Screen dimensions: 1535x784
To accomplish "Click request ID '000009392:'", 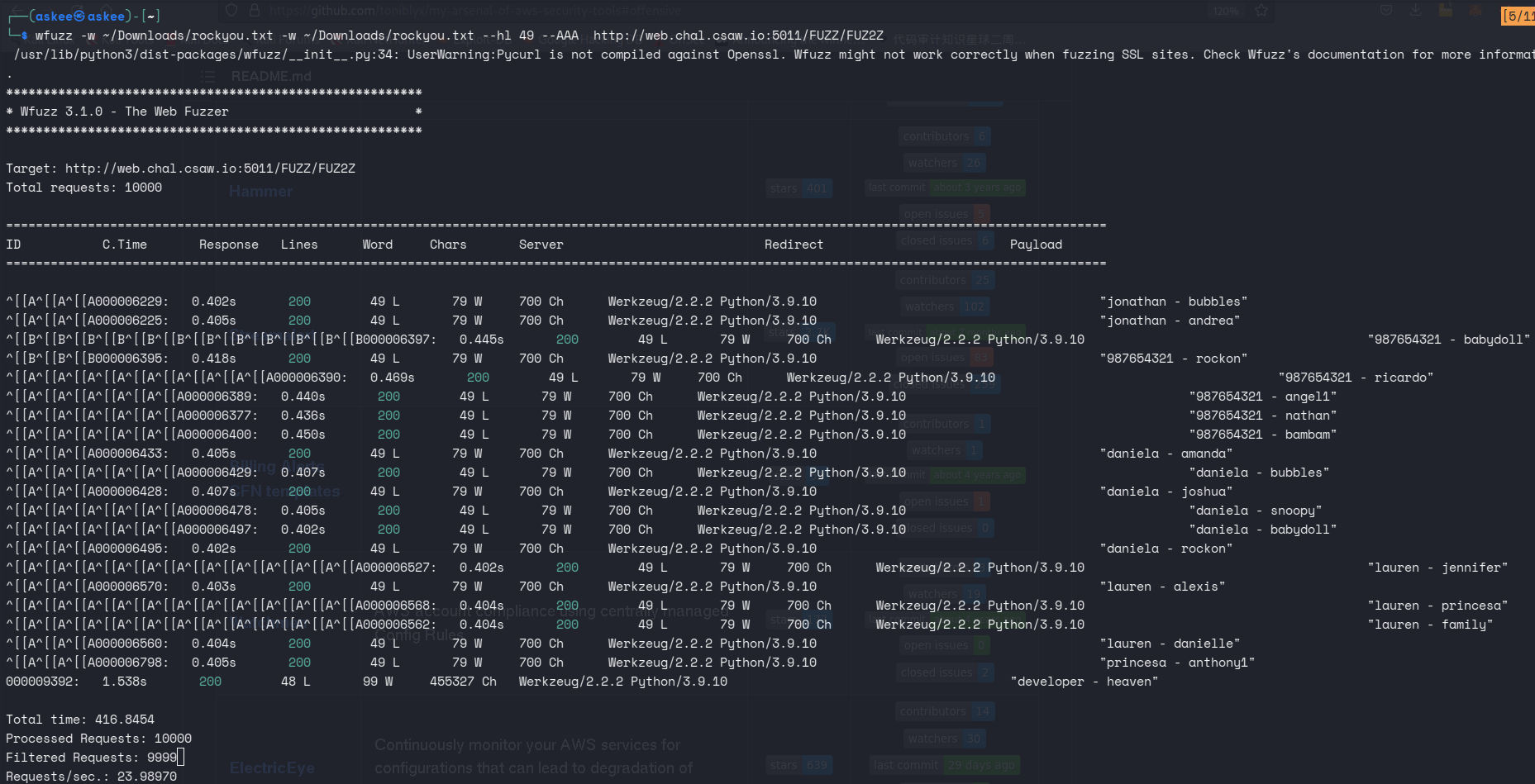I will [x=43, y=682].
